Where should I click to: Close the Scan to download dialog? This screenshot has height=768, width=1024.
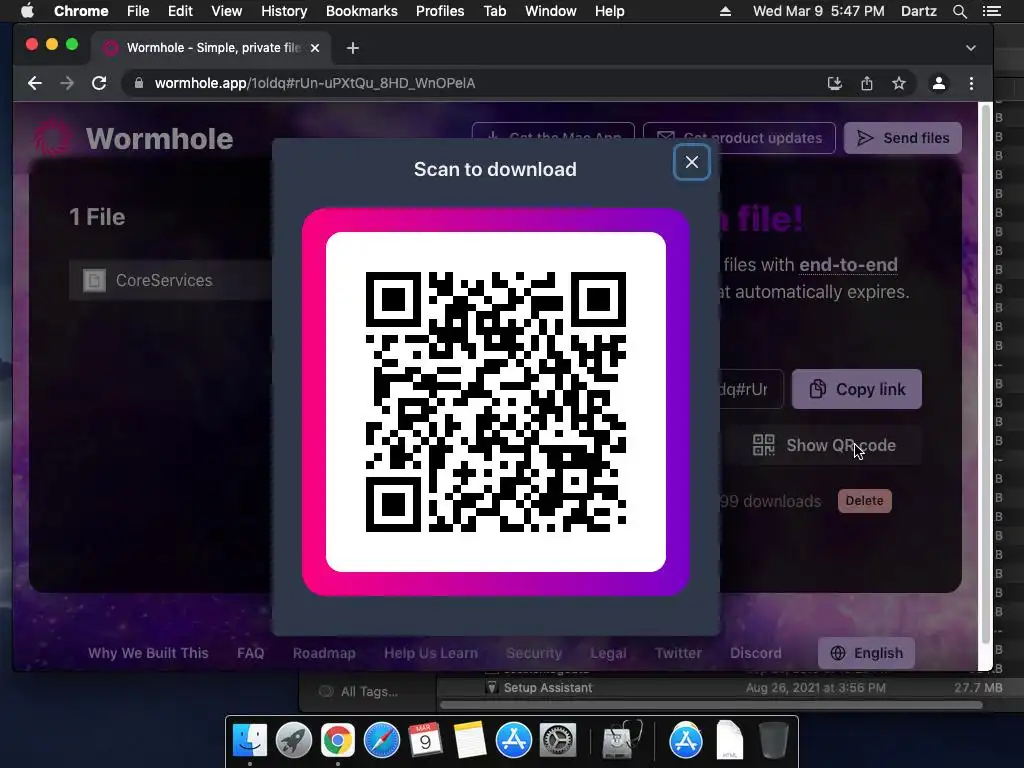tap(692, 162)
